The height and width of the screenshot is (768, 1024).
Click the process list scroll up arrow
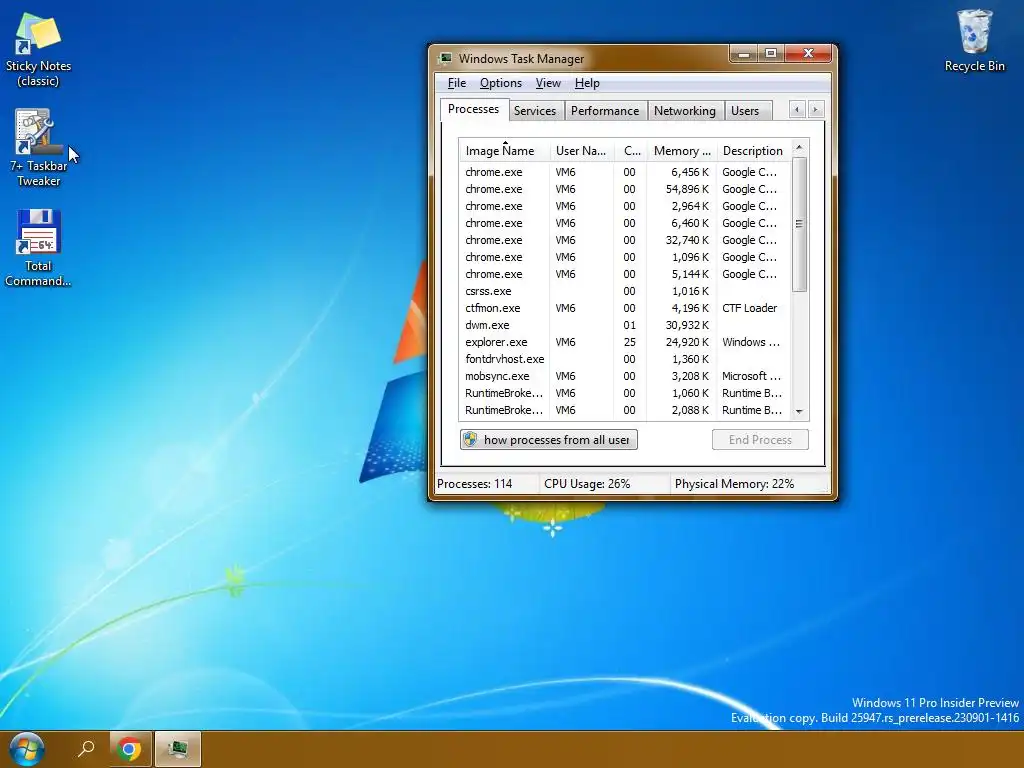pos(799,148)
